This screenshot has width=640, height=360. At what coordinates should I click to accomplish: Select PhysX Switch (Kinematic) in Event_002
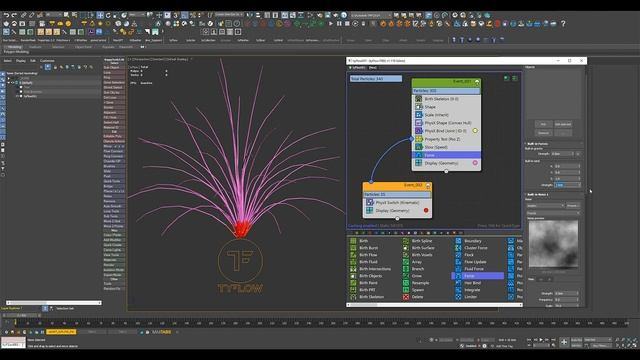[x=397, y=202]
